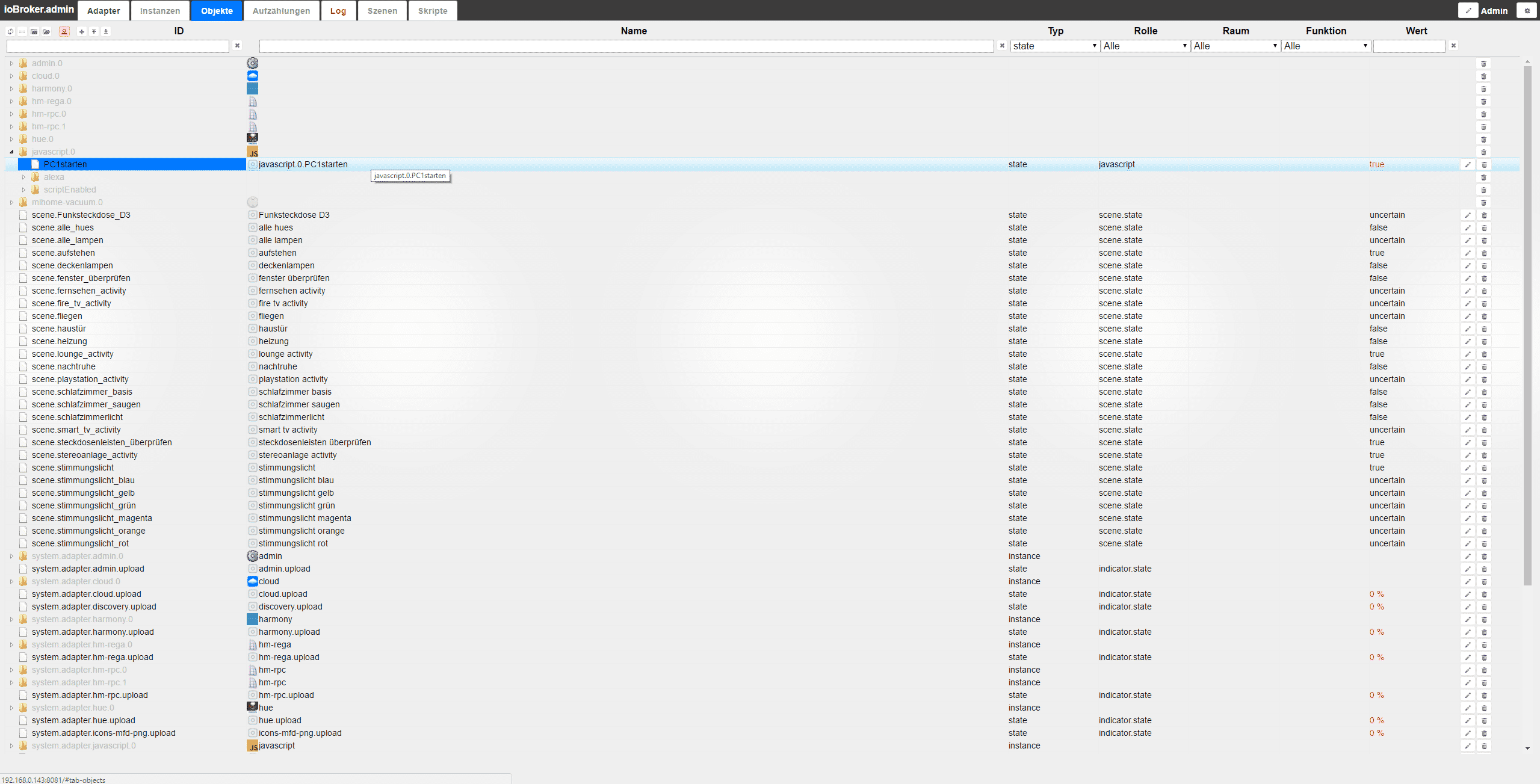Image resolution: width=1540 pixels, height=784 pixels.
Task: Toggle the expert mode icon
Action: (64, 31)
